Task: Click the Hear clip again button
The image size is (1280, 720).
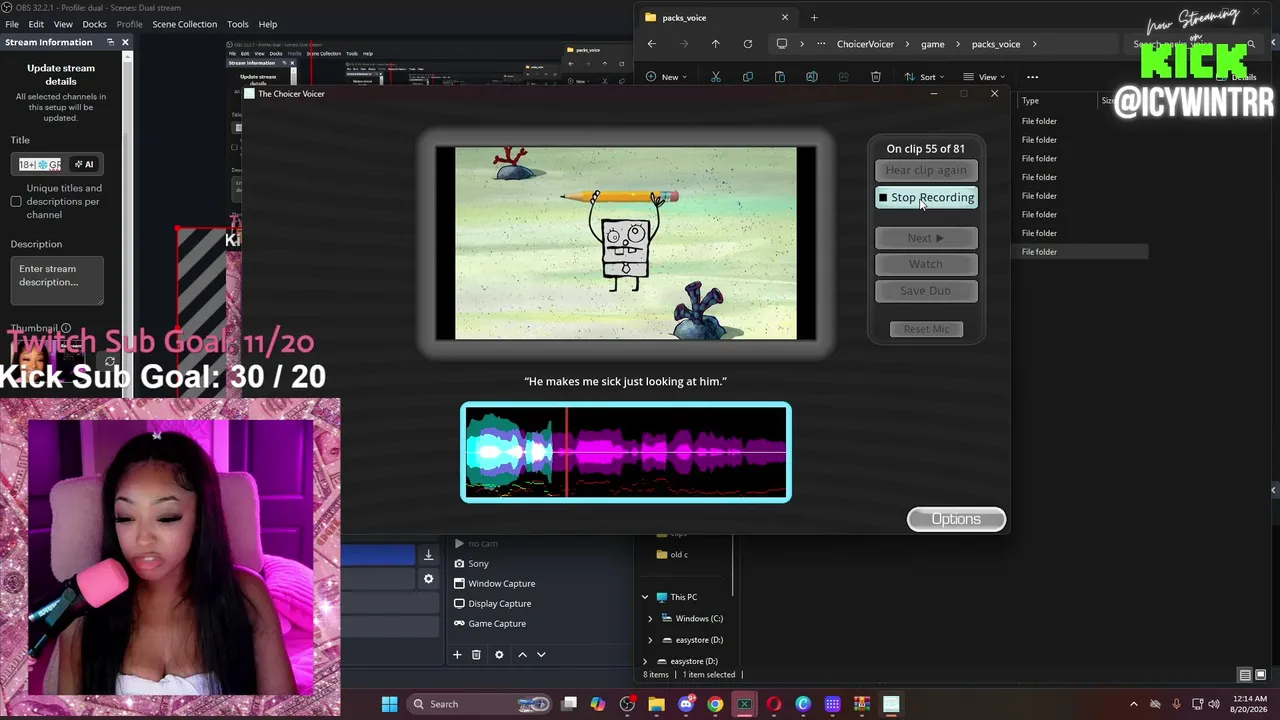Action: pyautogui.click(x=926, y=170)
